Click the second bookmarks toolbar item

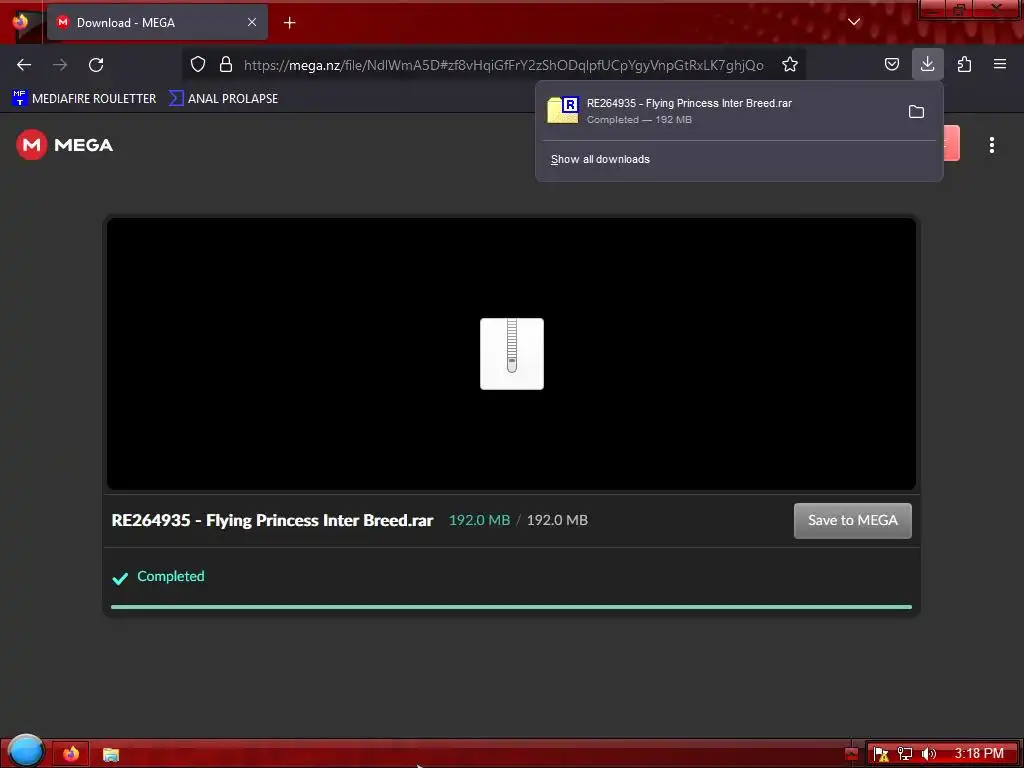(223, 99)
